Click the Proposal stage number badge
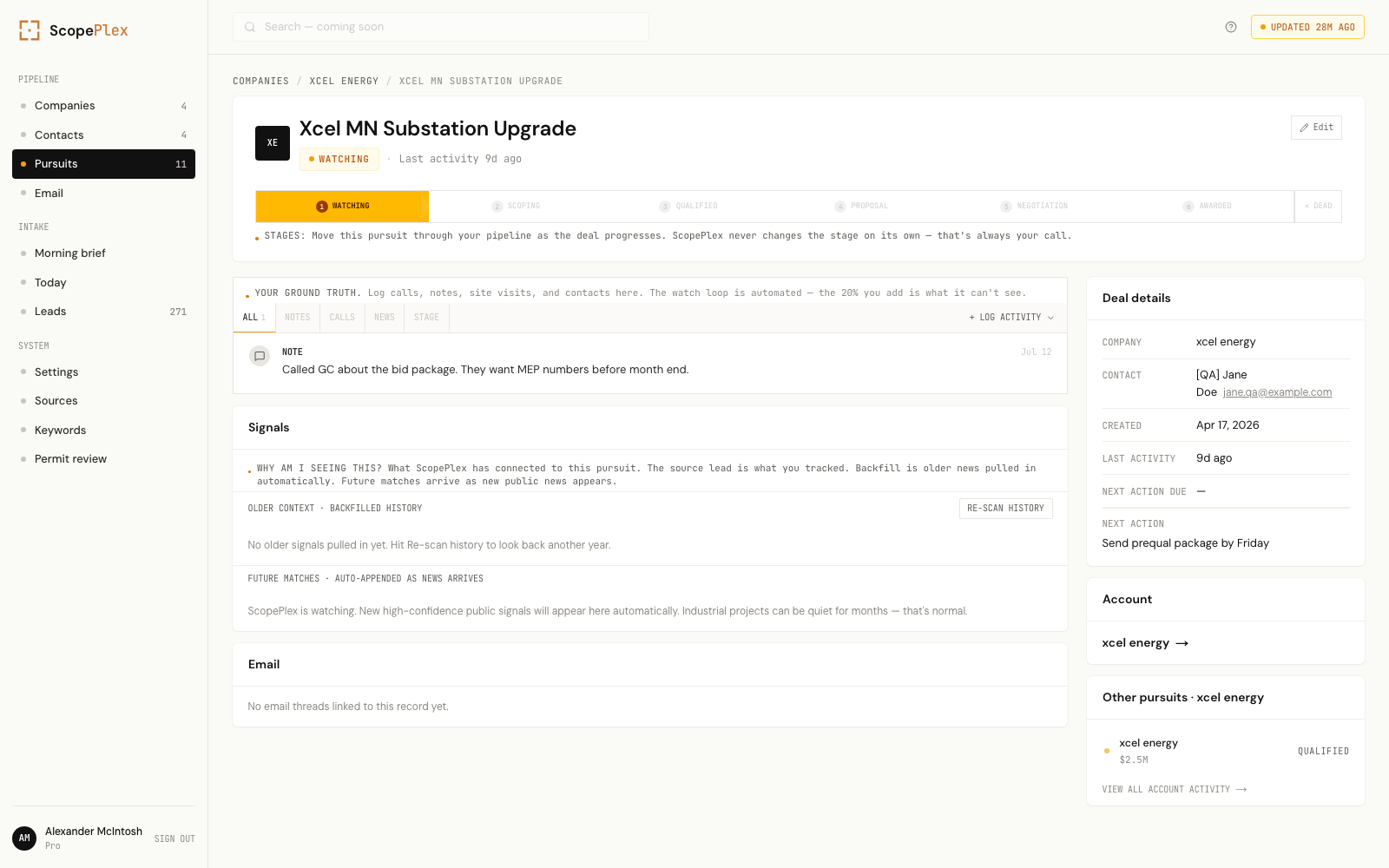Image resolution: width=1389 pixels, height=868 pixels. click(x=840, y=207)
